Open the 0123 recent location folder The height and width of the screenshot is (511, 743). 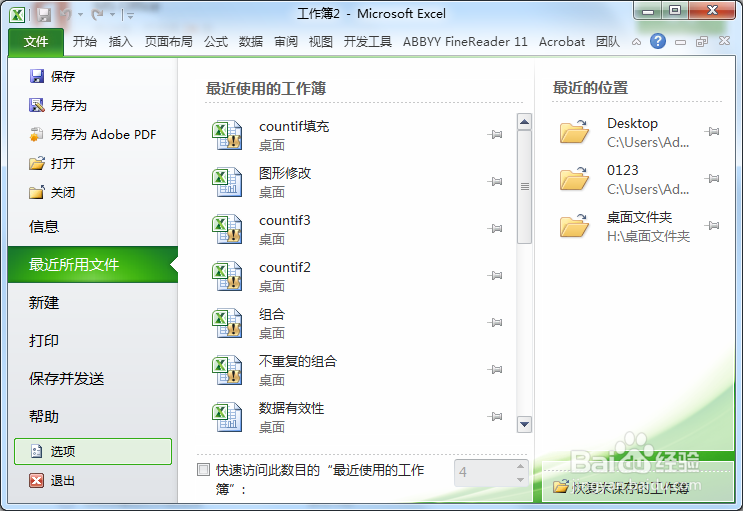coord(625,179)
